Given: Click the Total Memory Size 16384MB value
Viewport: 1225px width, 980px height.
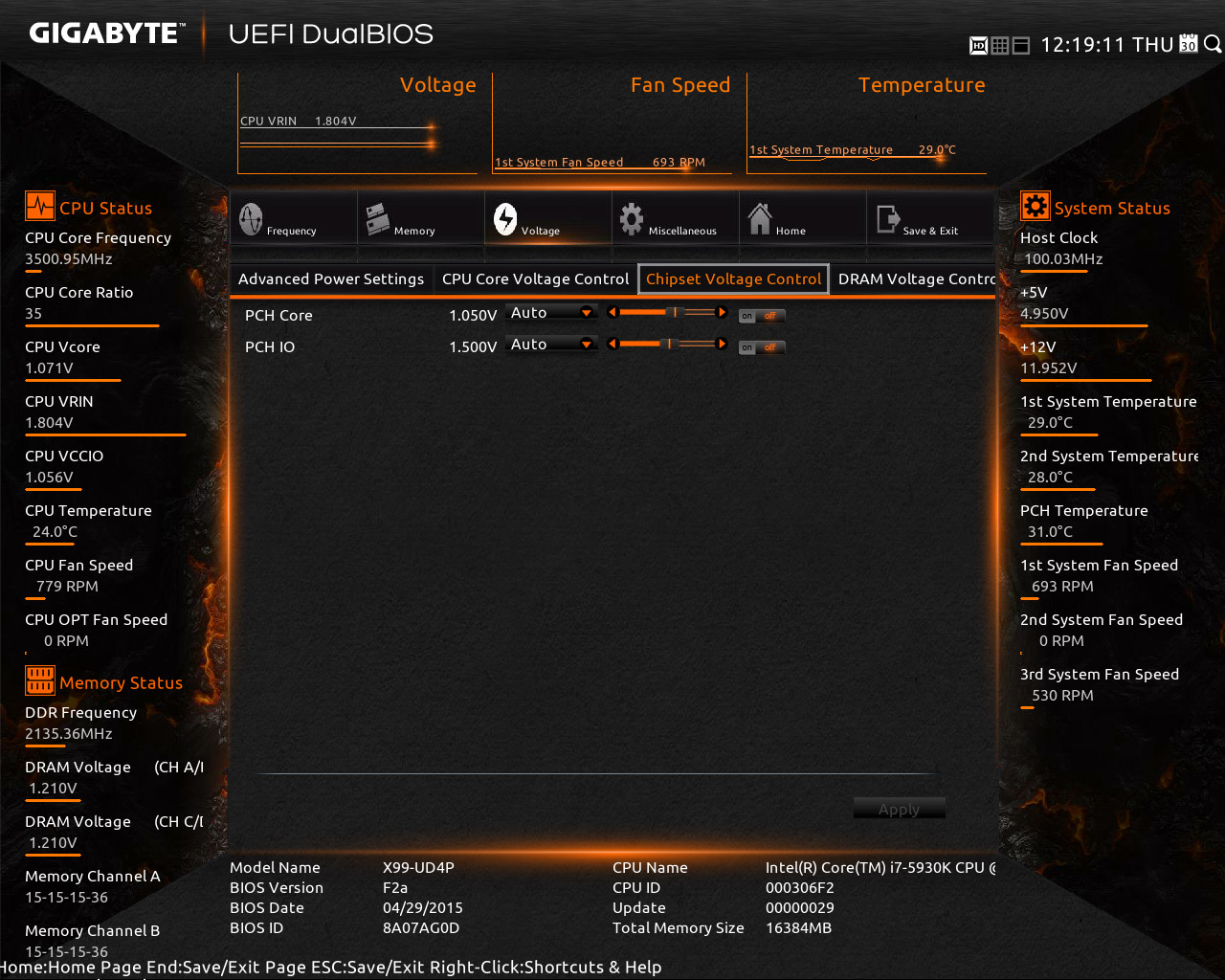Looking at the screenshot, I should [x=798, y=927].
